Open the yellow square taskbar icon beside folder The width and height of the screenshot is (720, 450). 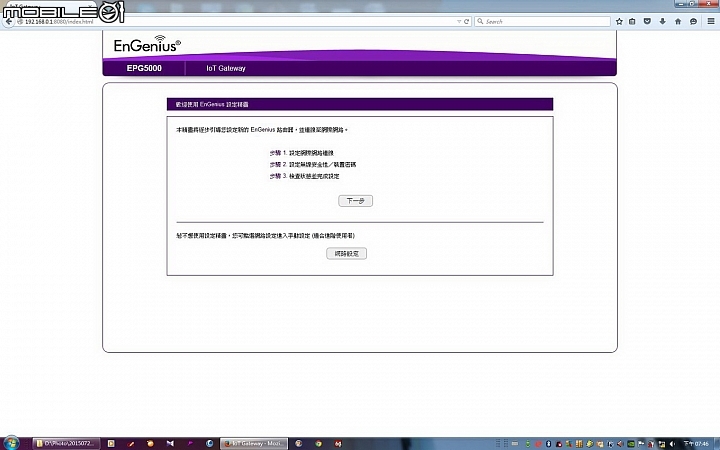click(111, 443)
